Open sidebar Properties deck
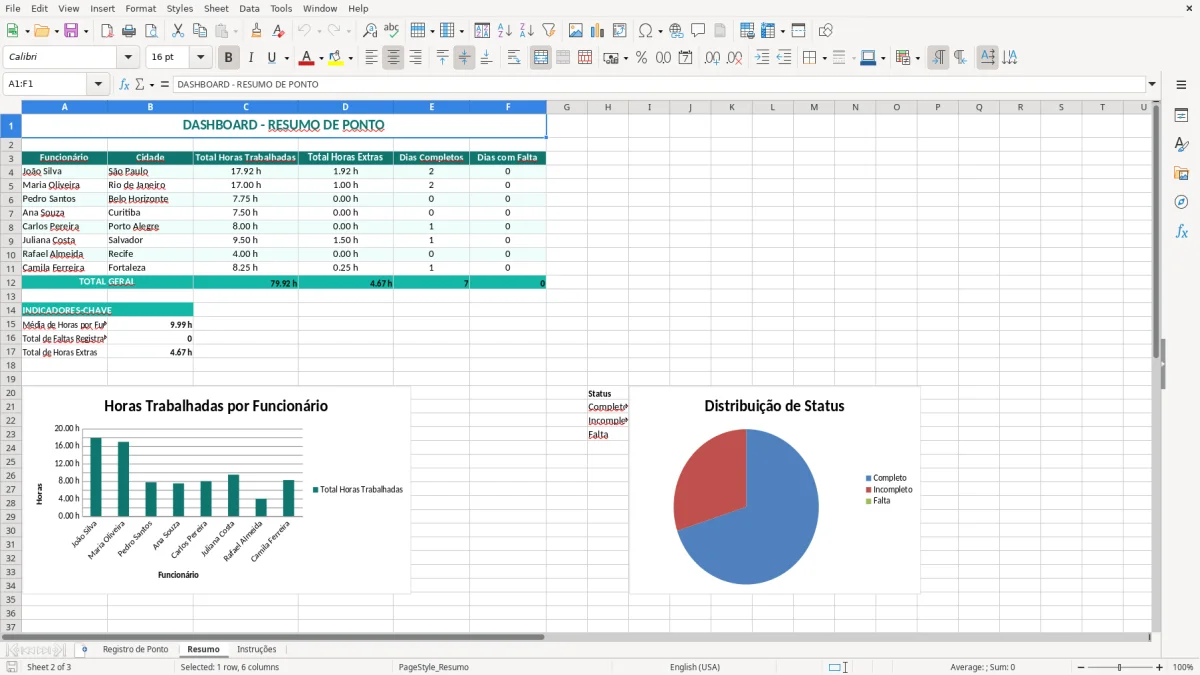 coord(1181,115)
